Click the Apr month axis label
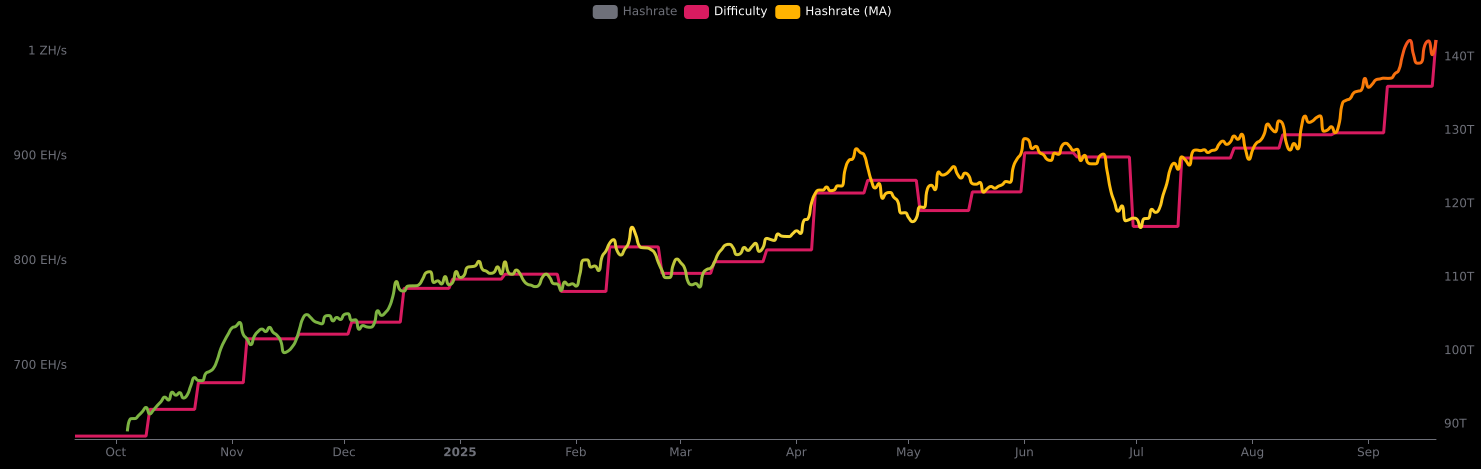 pos(796,453)
